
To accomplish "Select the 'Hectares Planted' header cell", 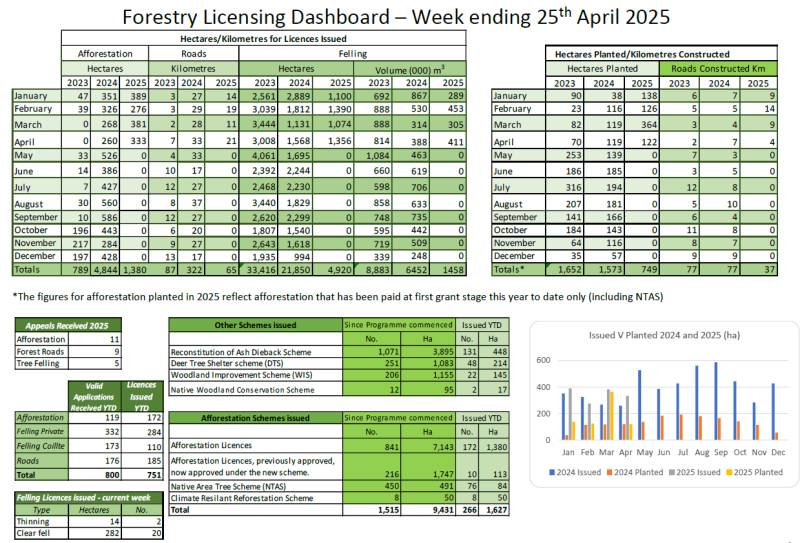I will [600, 68].
